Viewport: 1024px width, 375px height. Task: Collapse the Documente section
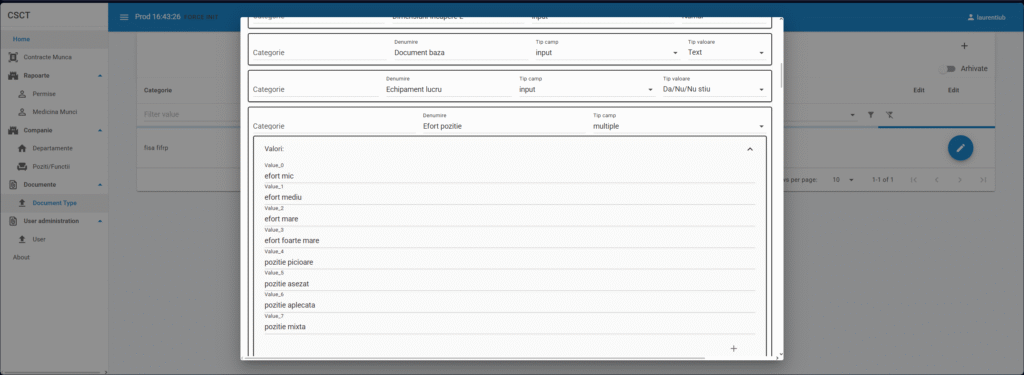click(x=100, y=185)
